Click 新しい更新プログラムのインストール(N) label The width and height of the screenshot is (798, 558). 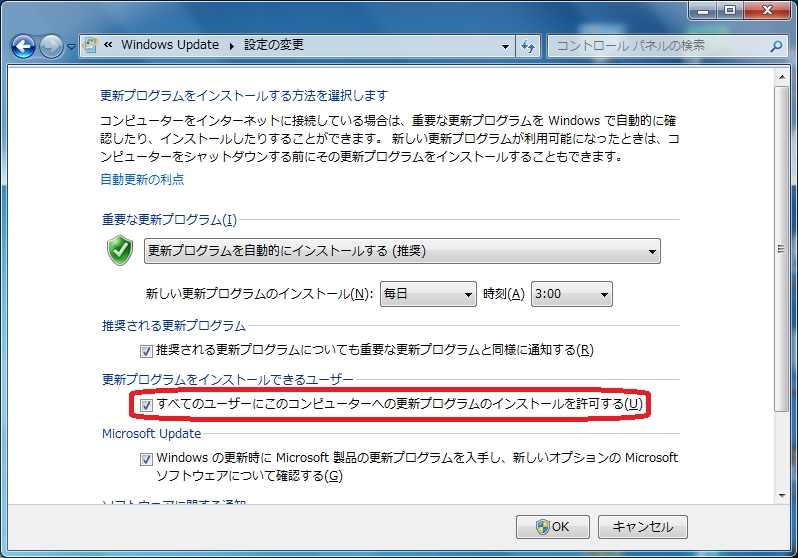click(x=259, y=294)
